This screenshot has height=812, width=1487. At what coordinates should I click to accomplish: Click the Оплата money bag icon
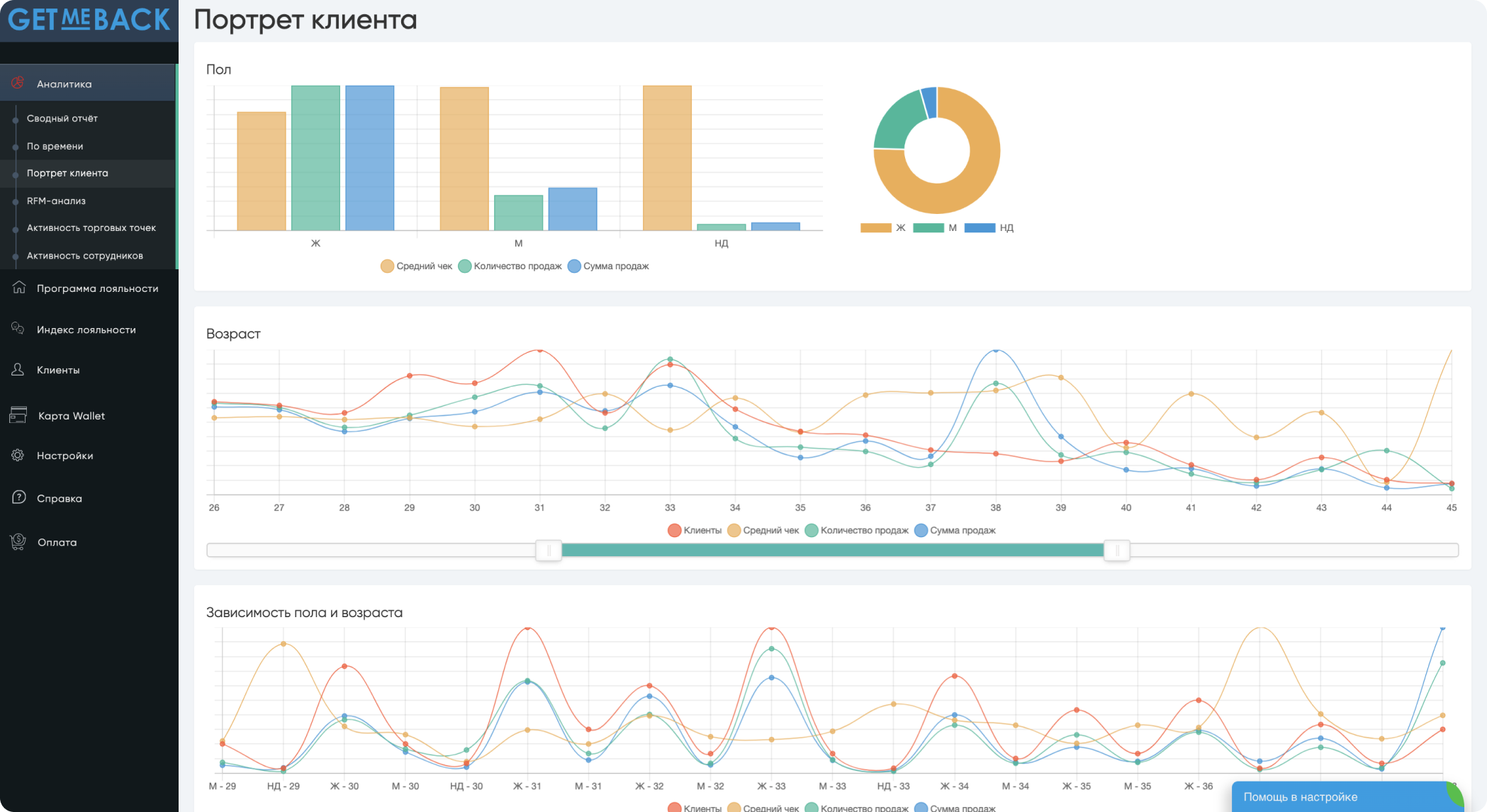(x=18, y=541)
